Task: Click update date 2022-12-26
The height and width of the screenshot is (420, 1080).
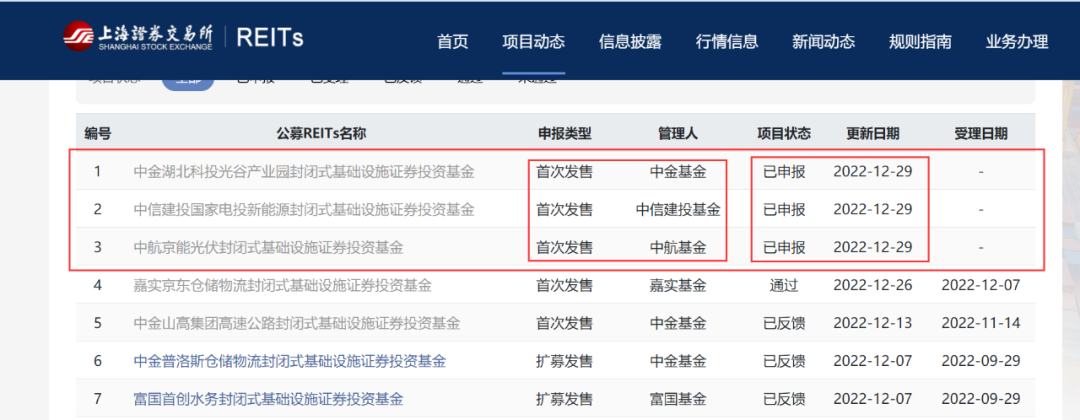Action: (x=873, y=285)
